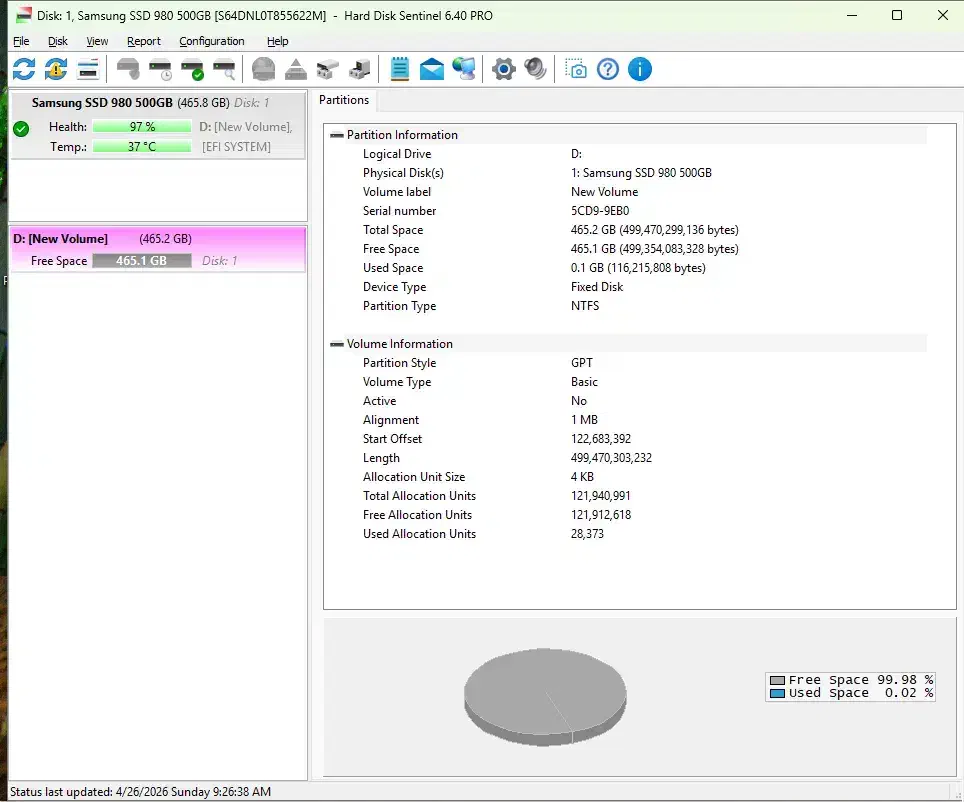
Task: Click the gray globe disk toolbar icon
Action: click(x=264, y=69)
